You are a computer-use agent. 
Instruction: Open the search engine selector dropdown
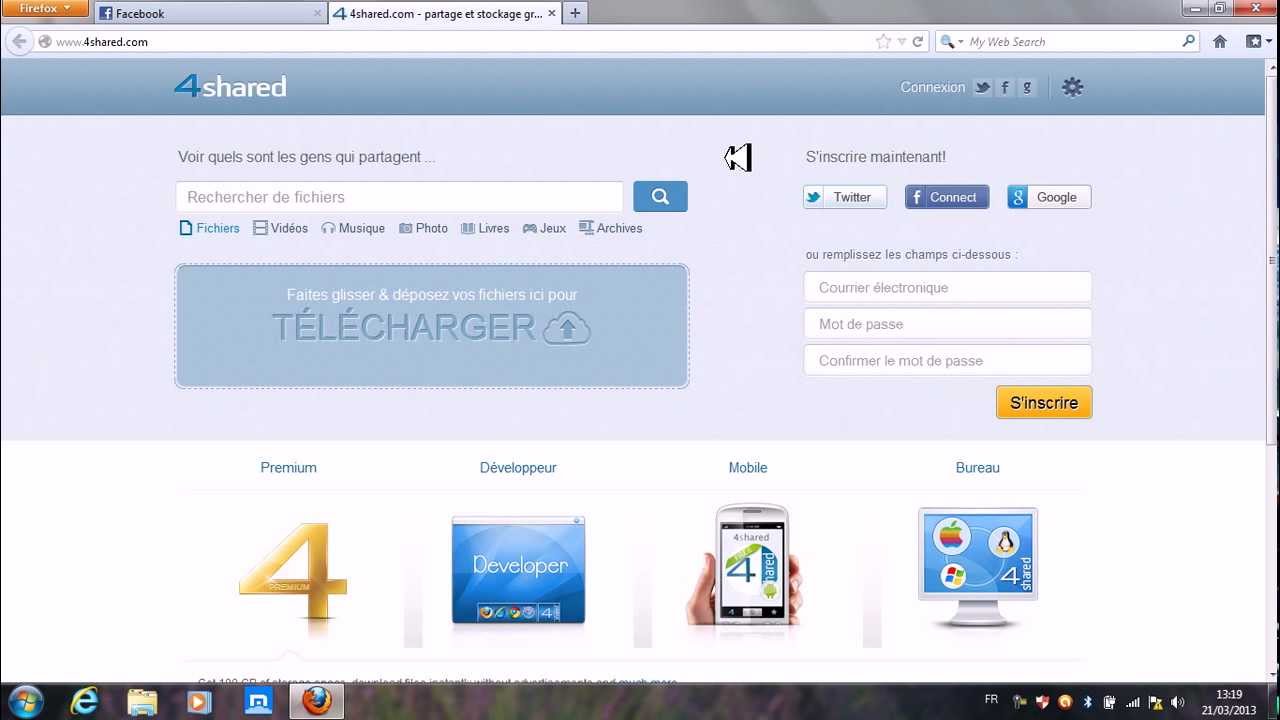(x=951, y=42)
